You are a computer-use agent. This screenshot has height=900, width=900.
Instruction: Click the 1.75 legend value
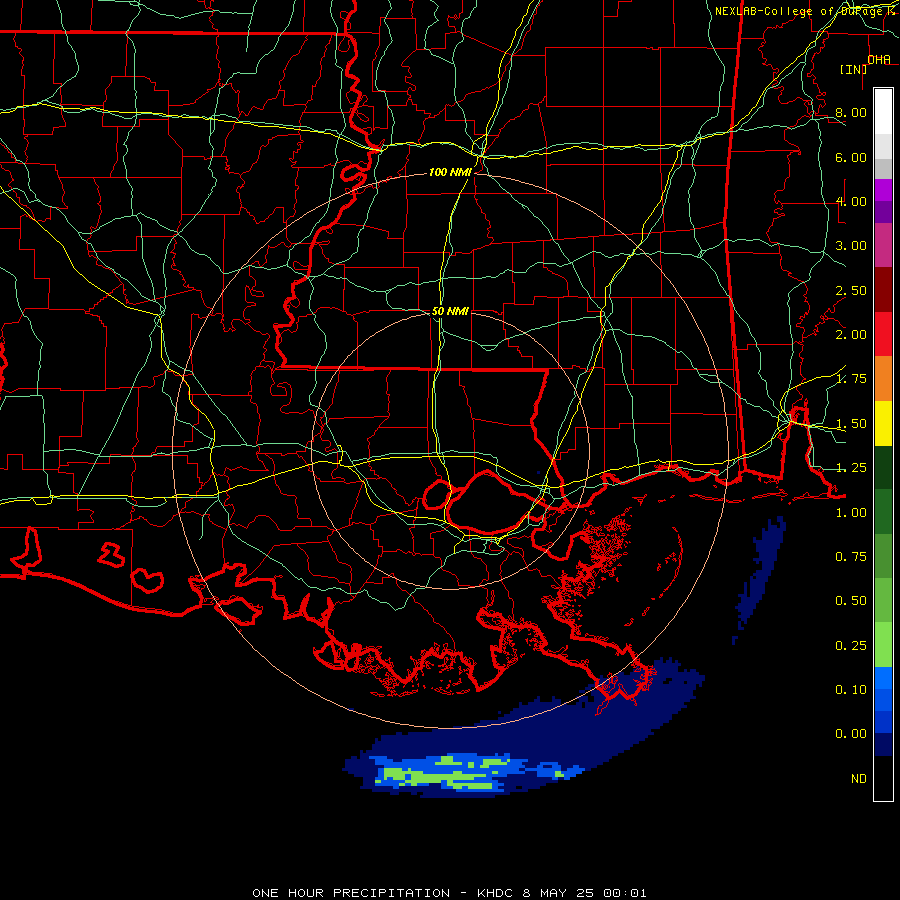[x=851, y=379]
